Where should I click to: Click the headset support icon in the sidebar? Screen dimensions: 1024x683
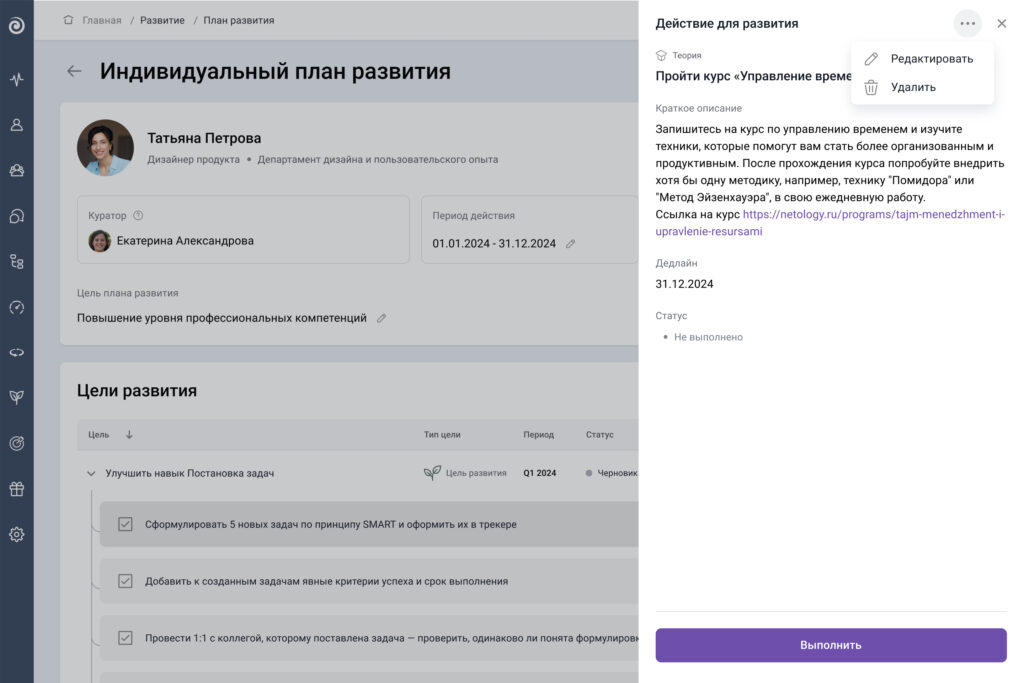tap(16, 215)
